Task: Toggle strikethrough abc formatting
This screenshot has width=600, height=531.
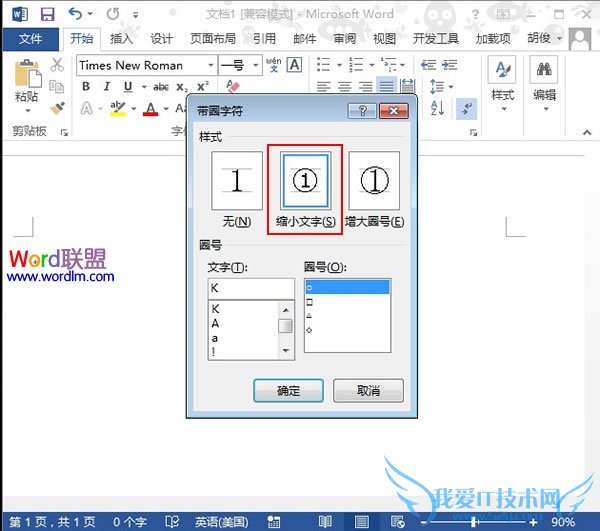Action: 161,87
